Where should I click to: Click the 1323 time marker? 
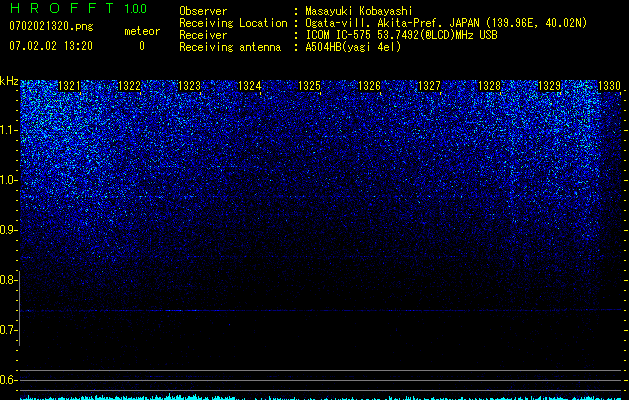coord(189,86)
